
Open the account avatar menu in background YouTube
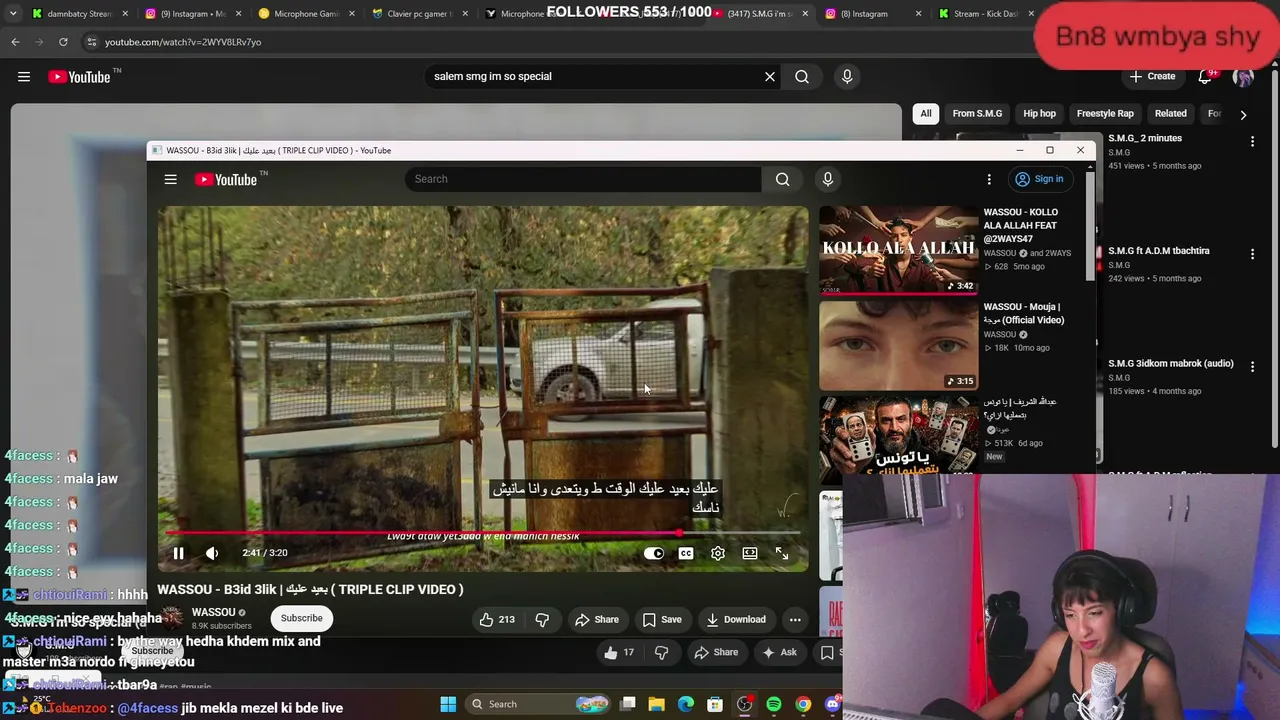[x=1243, y=77]
